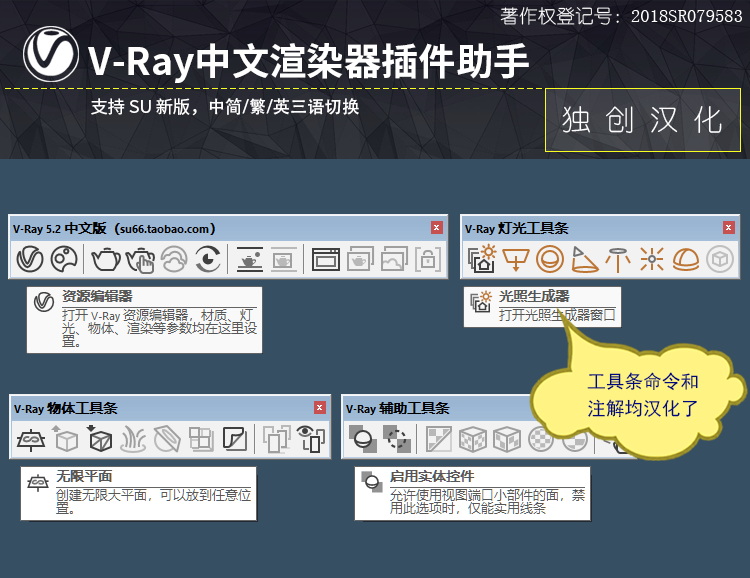The image size is (750, 578).
Task: Select the sphere light icon
Action: click(550, 259)
